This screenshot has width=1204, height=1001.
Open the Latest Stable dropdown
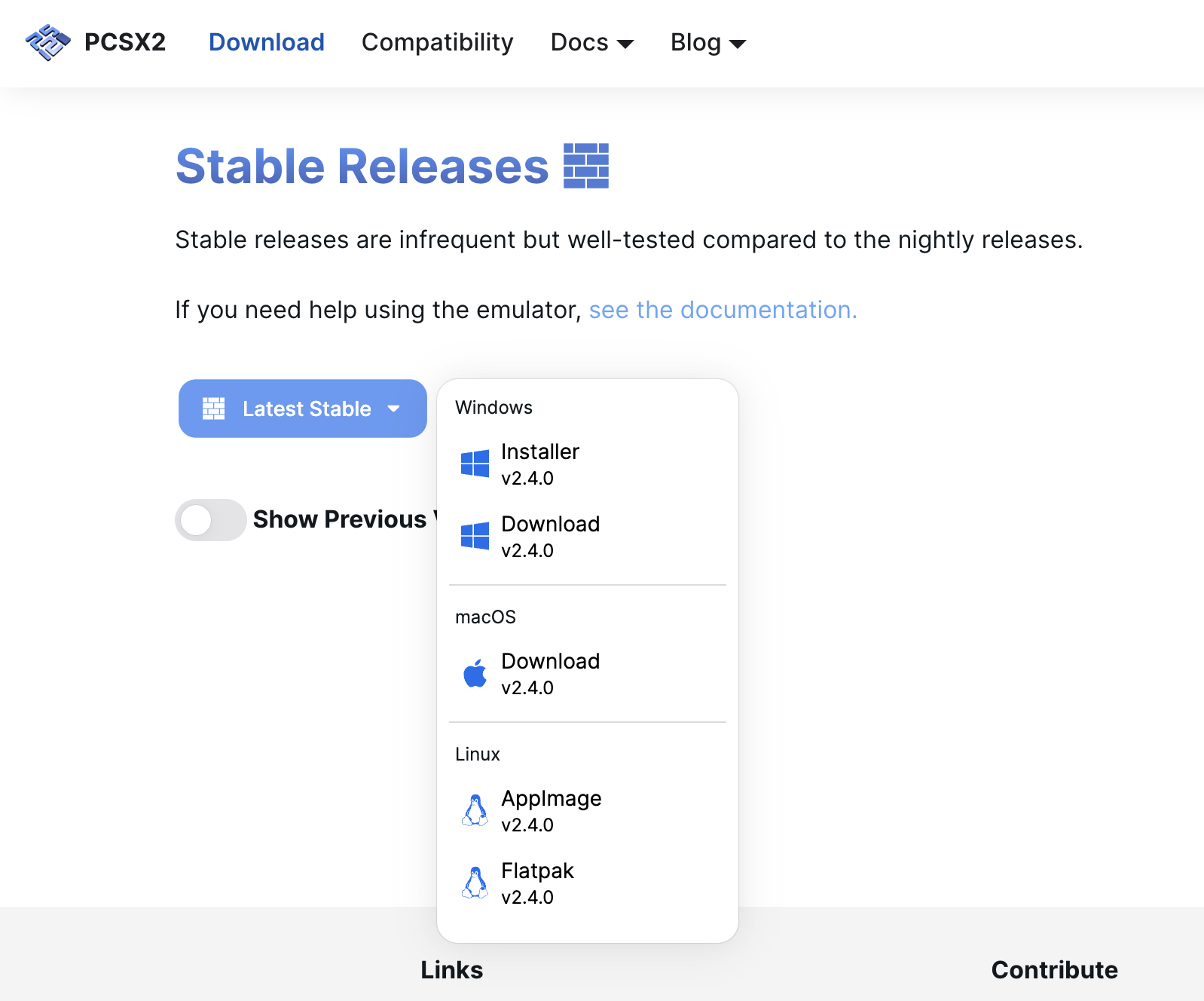[x=303, y=409]
